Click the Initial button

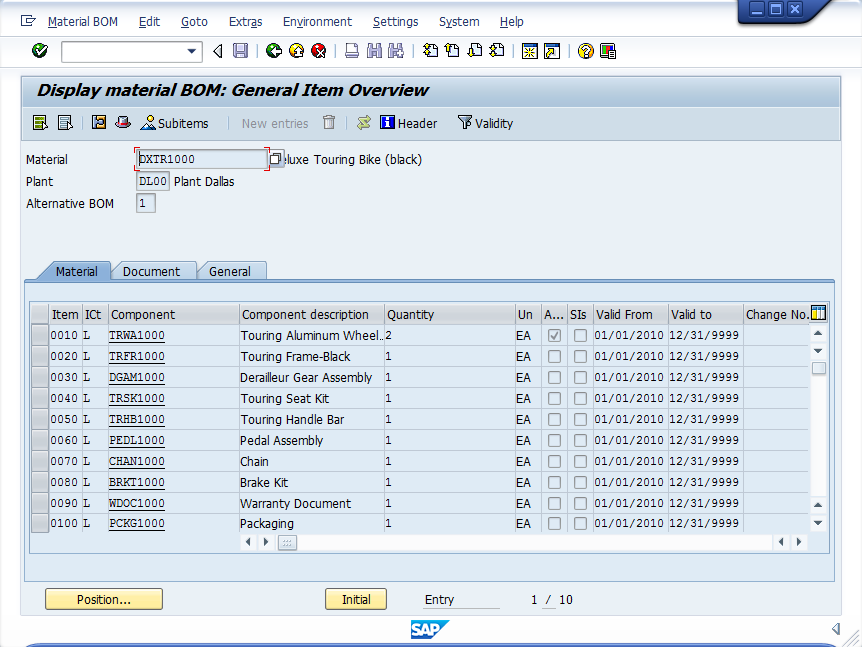pos(356,599)
